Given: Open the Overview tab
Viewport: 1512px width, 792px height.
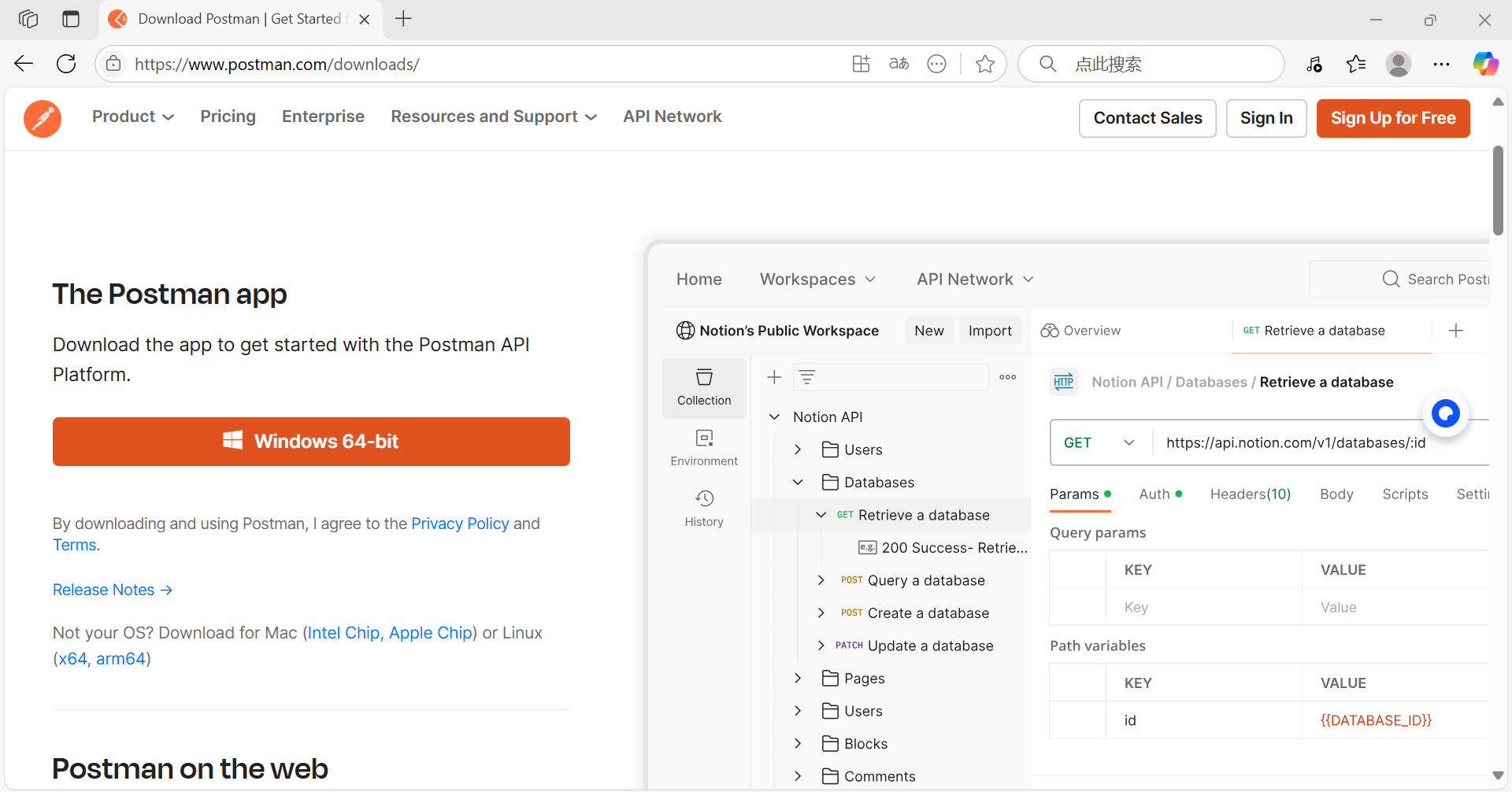Looking at the screenshot, I should [x=1080, y=331].
